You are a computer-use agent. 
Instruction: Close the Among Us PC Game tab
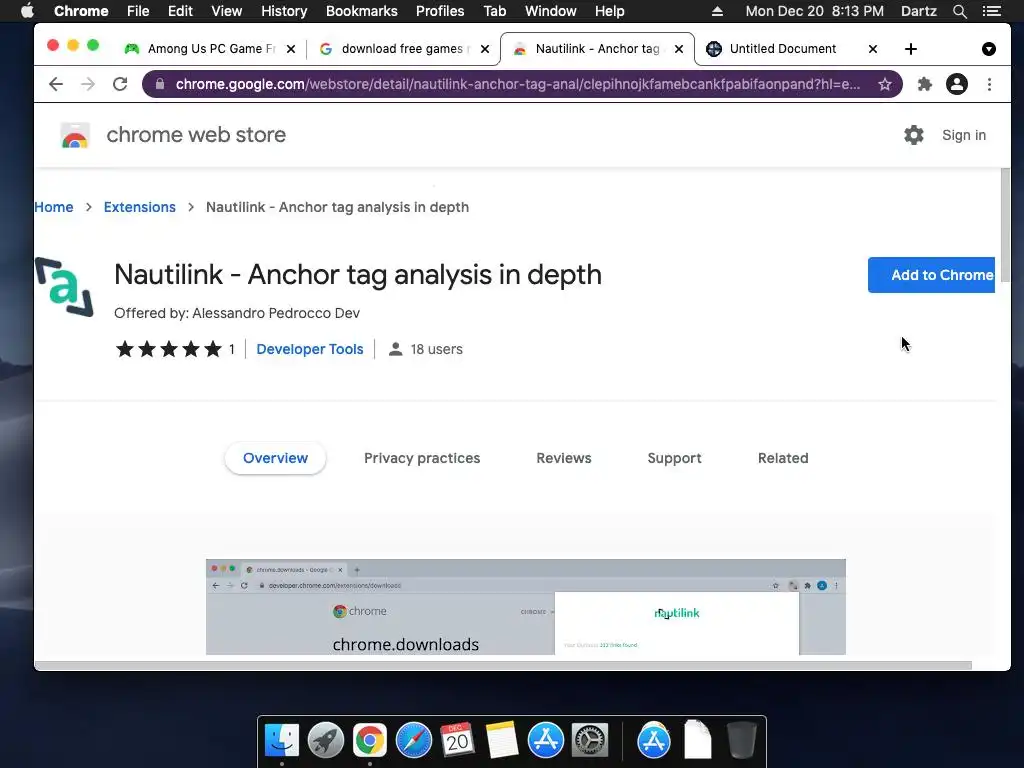(291, 49)
